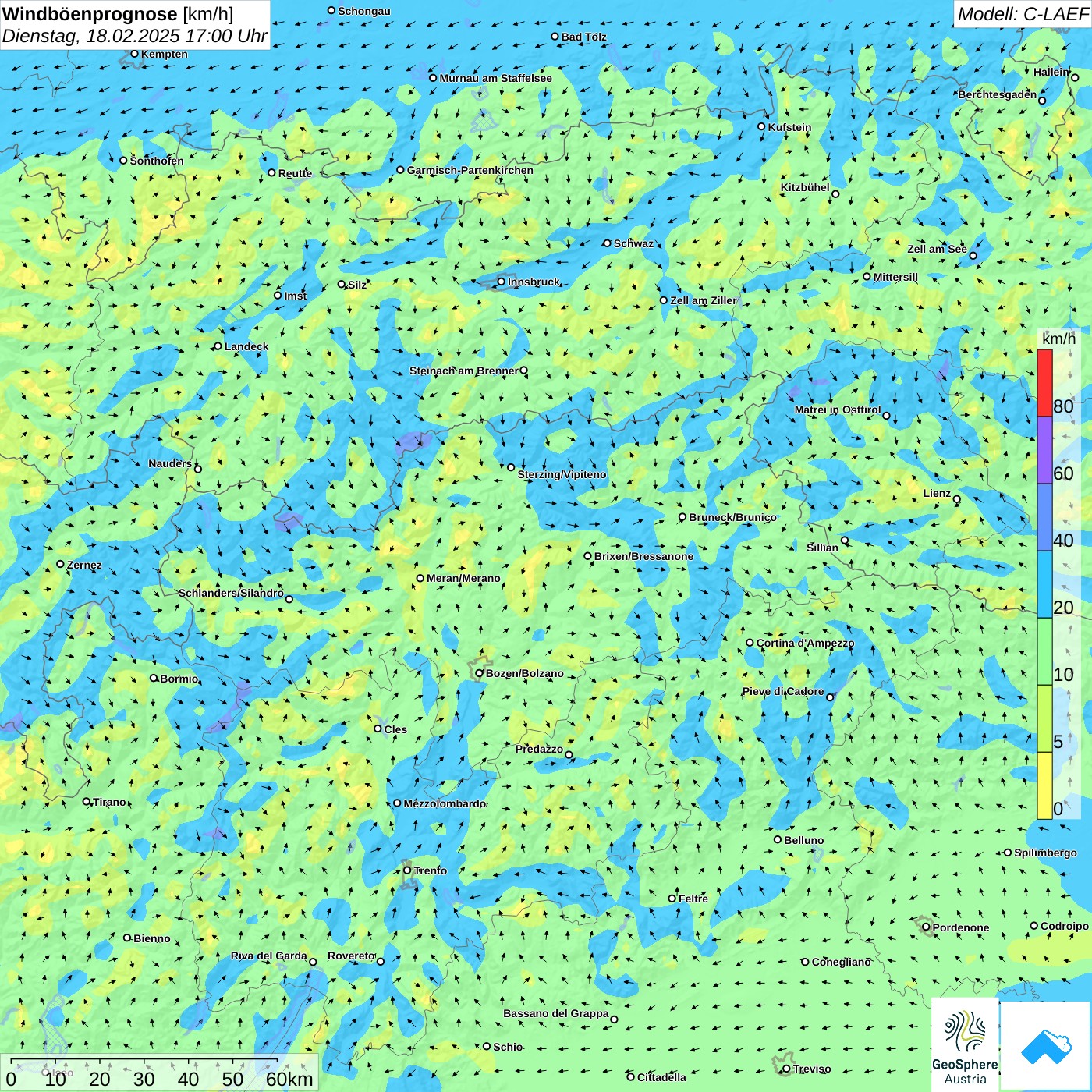Screen dimensions: 1092x1092
Task: Click the Zell am Ziller label
Action: click(x=704, y=300)
